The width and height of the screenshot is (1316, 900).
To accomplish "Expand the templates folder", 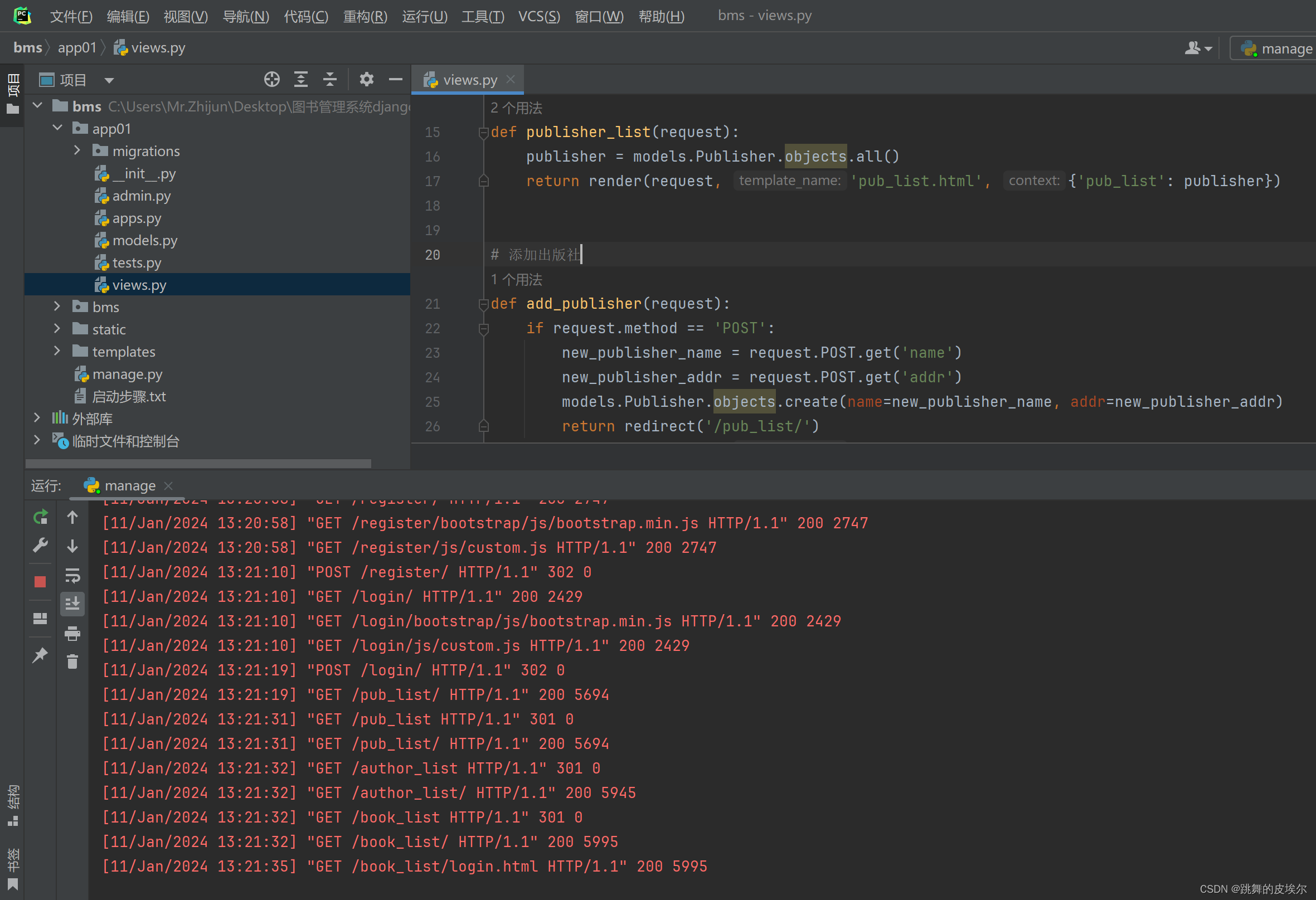I will [x=57, y=352].
